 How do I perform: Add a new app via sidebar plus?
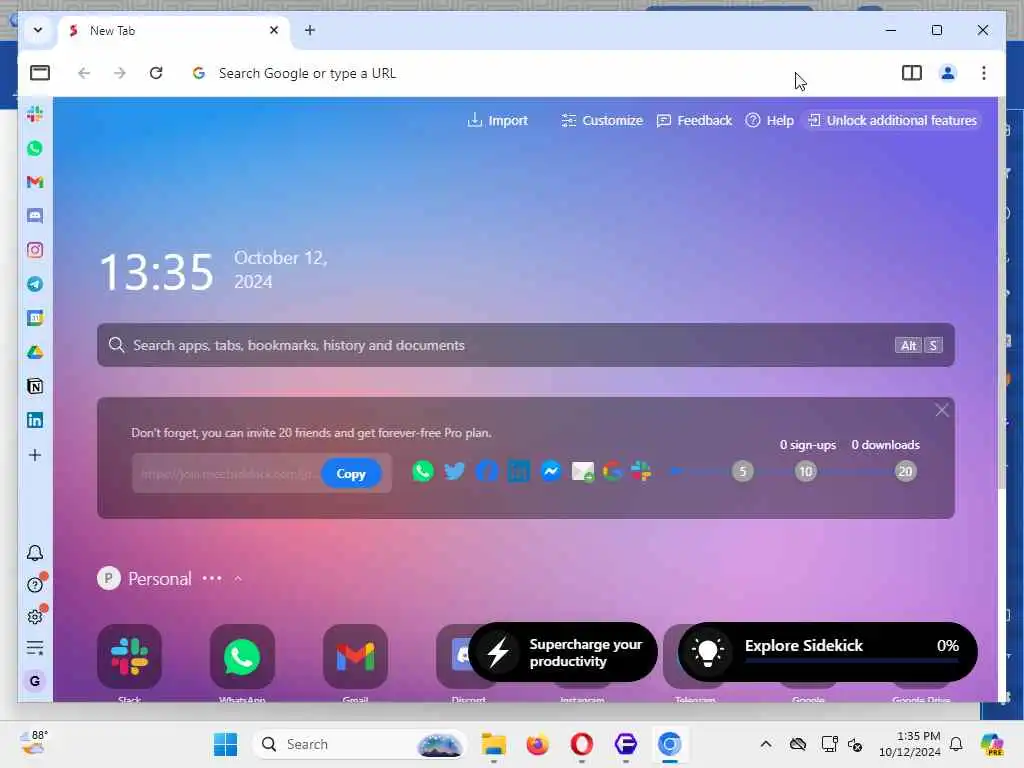(x=35, y=455)
